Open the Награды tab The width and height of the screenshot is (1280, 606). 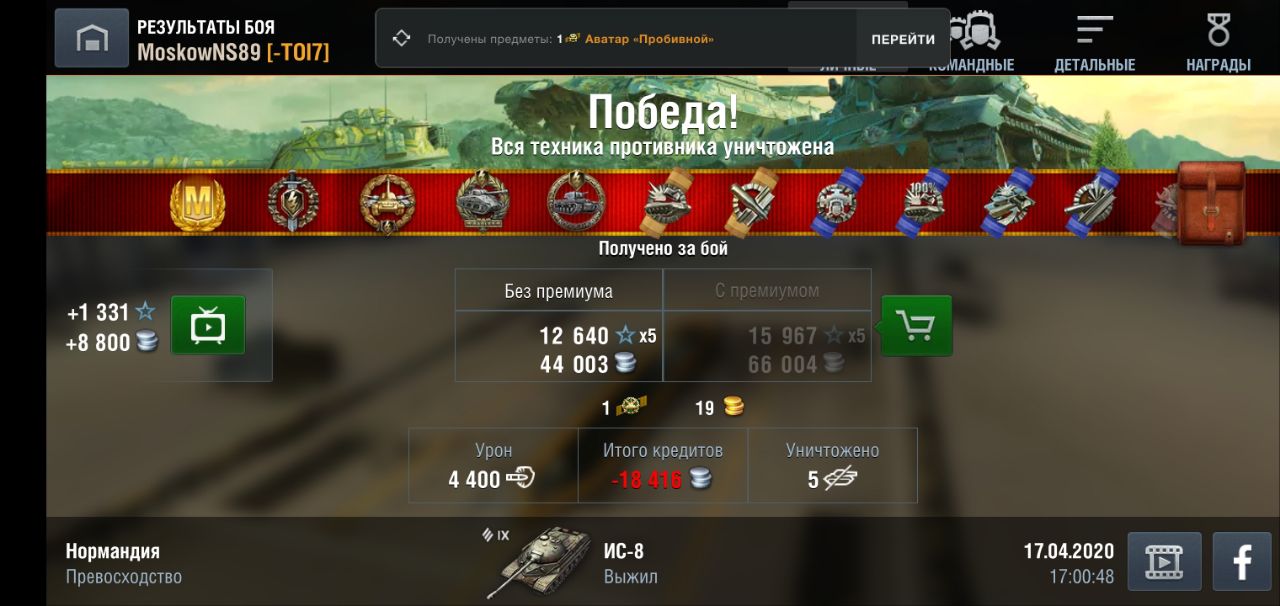point(1218,41)
